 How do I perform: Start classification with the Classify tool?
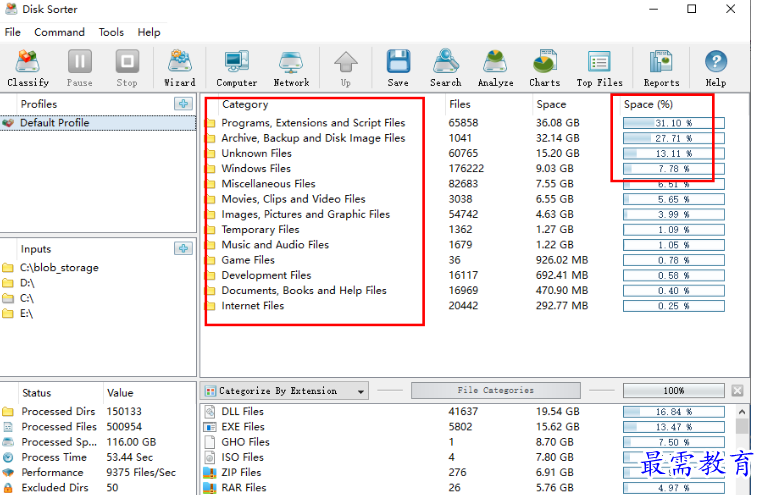pos(28,68)
